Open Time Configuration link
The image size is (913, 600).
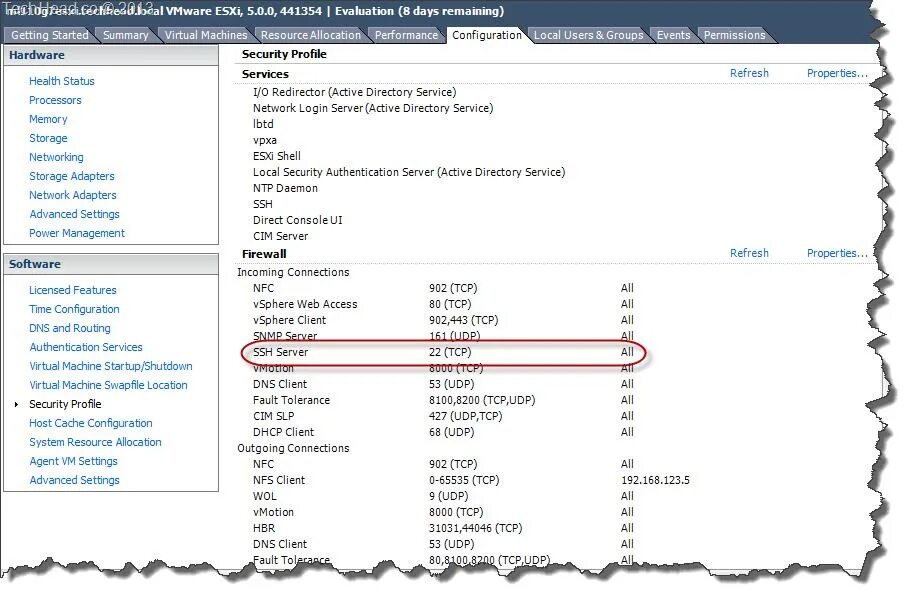[74, 309]
